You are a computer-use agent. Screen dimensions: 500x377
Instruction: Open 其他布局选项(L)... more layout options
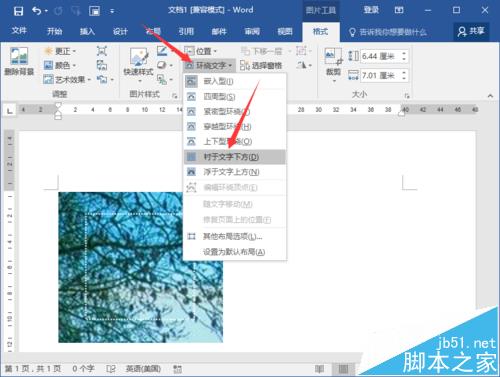(235, 236)
